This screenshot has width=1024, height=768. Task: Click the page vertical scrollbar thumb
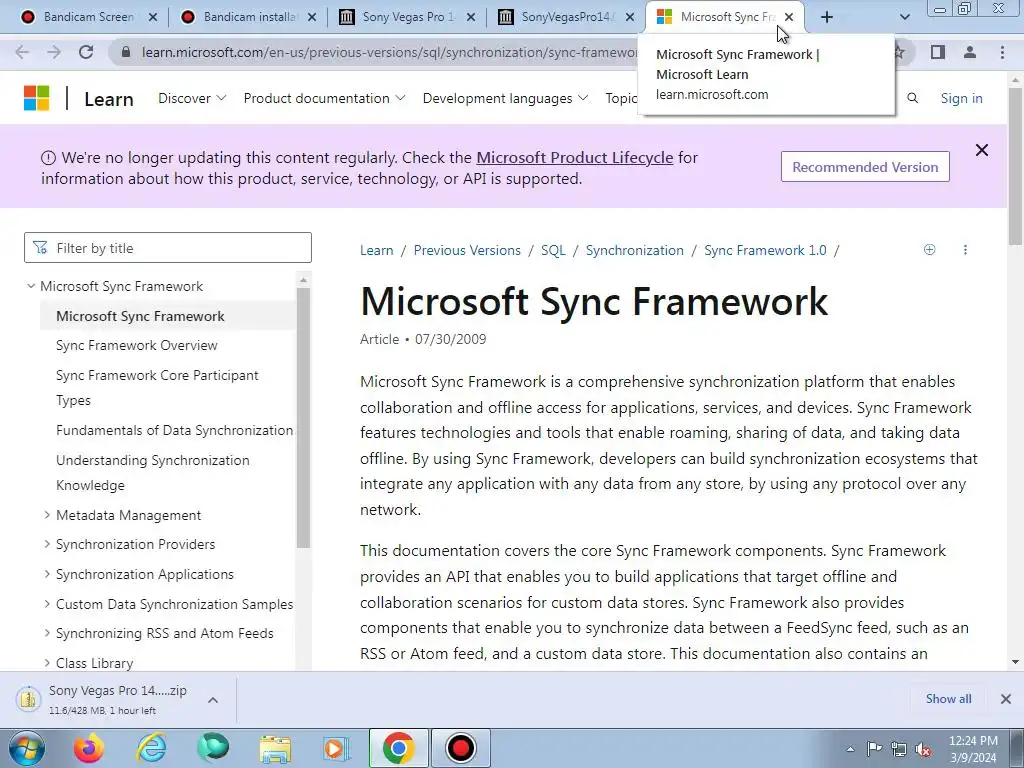[1016, 167]
